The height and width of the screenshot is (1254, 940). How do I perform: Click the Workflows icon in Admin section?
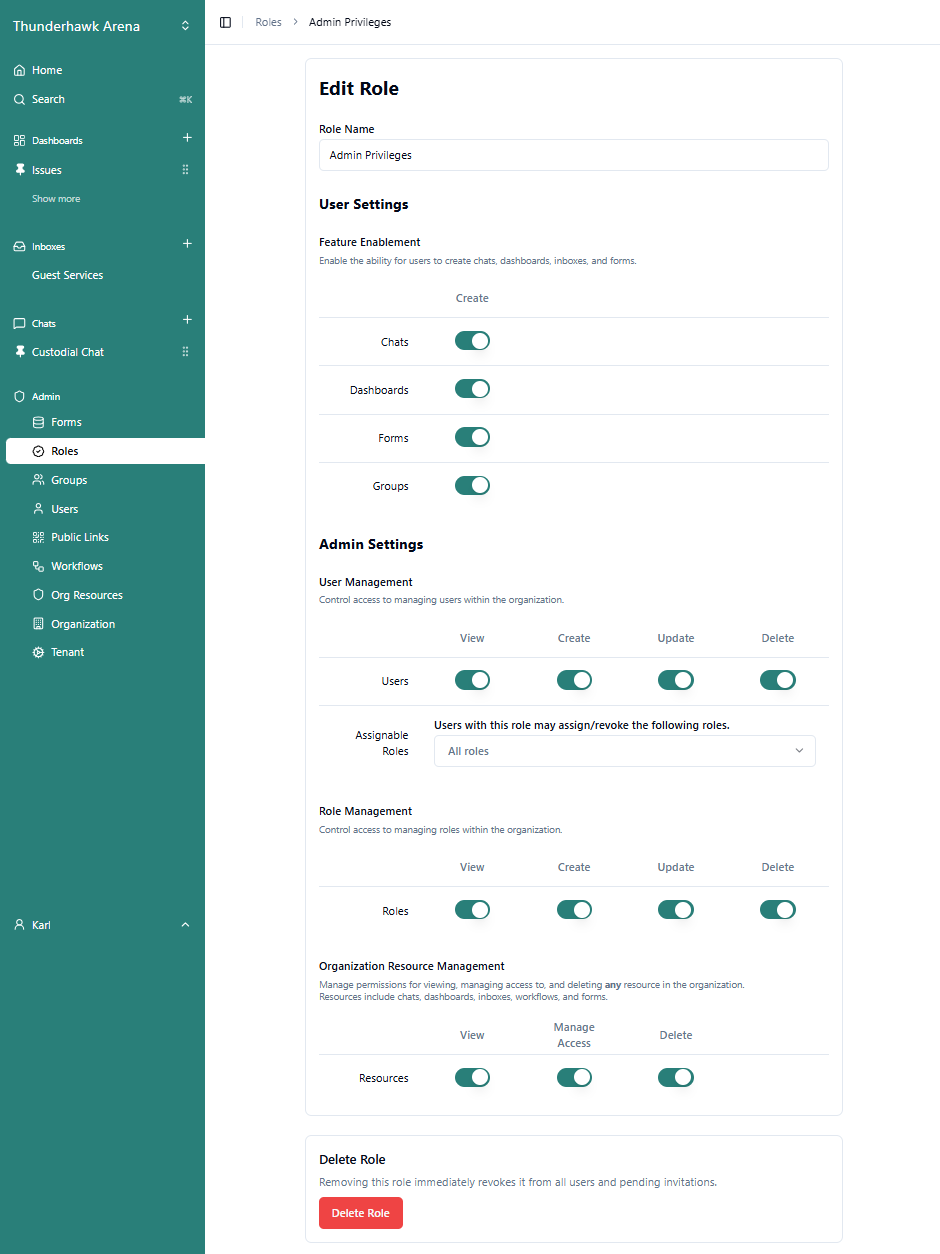[x=39, y=566]
